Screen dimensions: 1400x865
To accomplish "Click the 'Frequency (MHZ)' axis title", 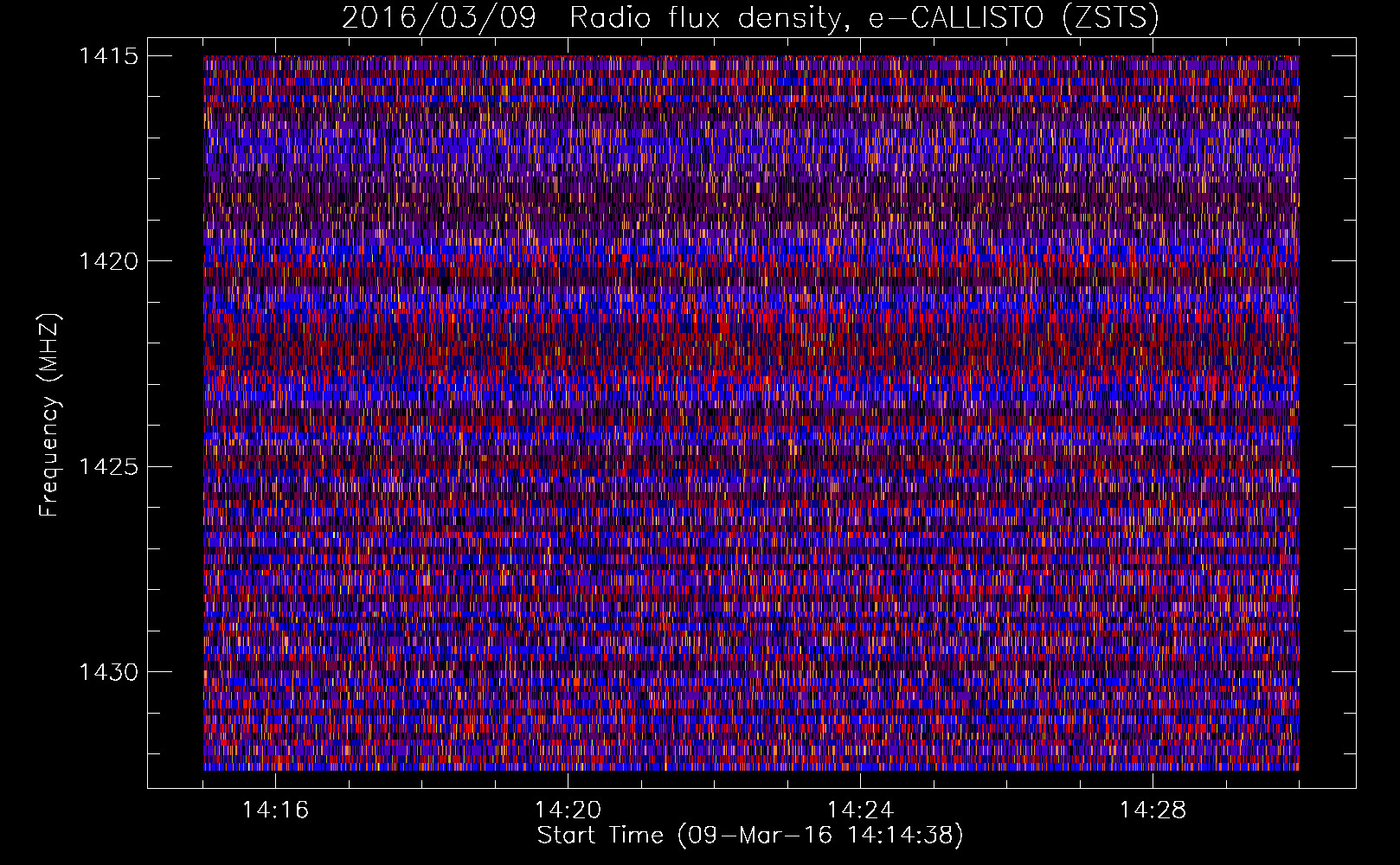I will pyautogui.click(x=50, y=414).
